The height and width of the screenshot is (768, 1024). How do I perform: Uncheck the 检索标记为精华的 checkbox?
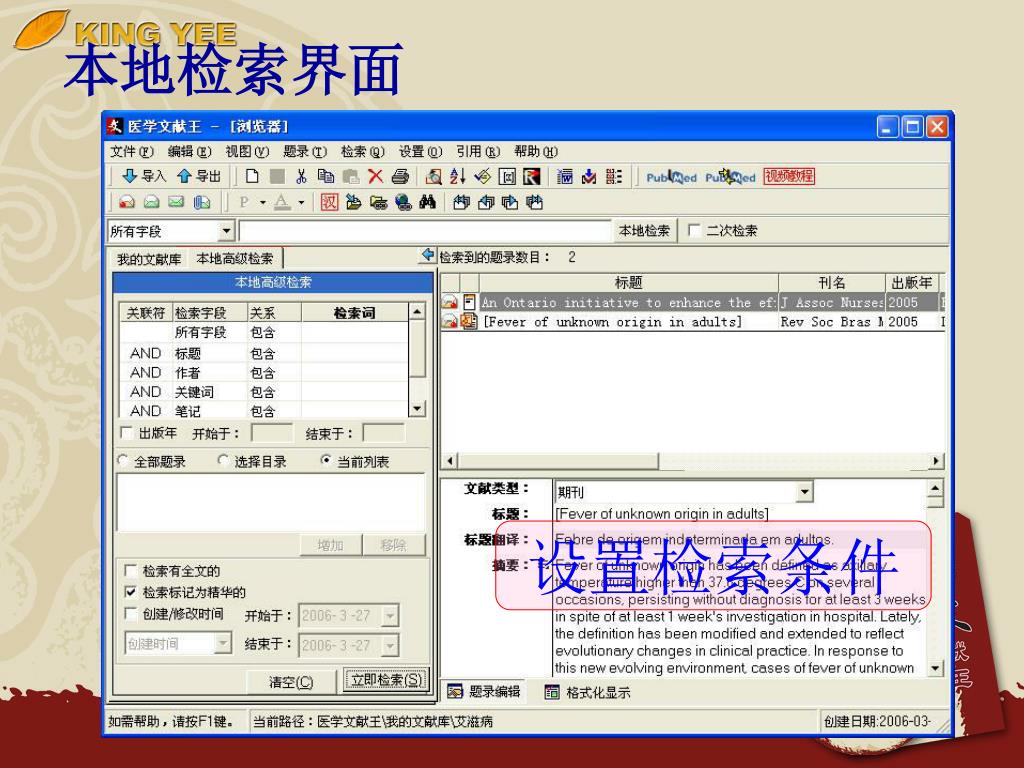131,592
